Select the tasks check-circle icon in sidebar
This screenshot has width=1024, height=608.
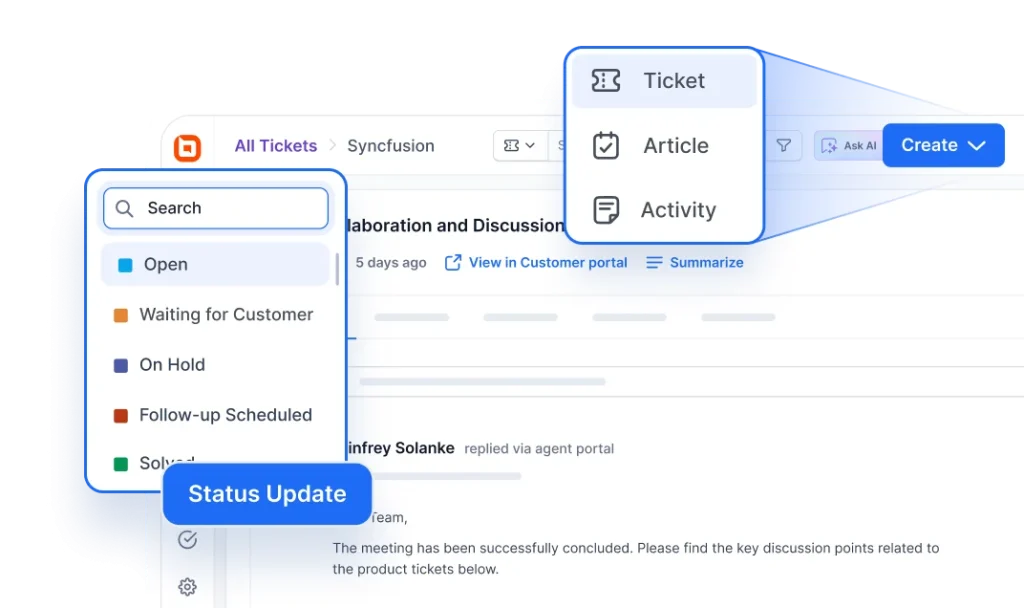188,540
